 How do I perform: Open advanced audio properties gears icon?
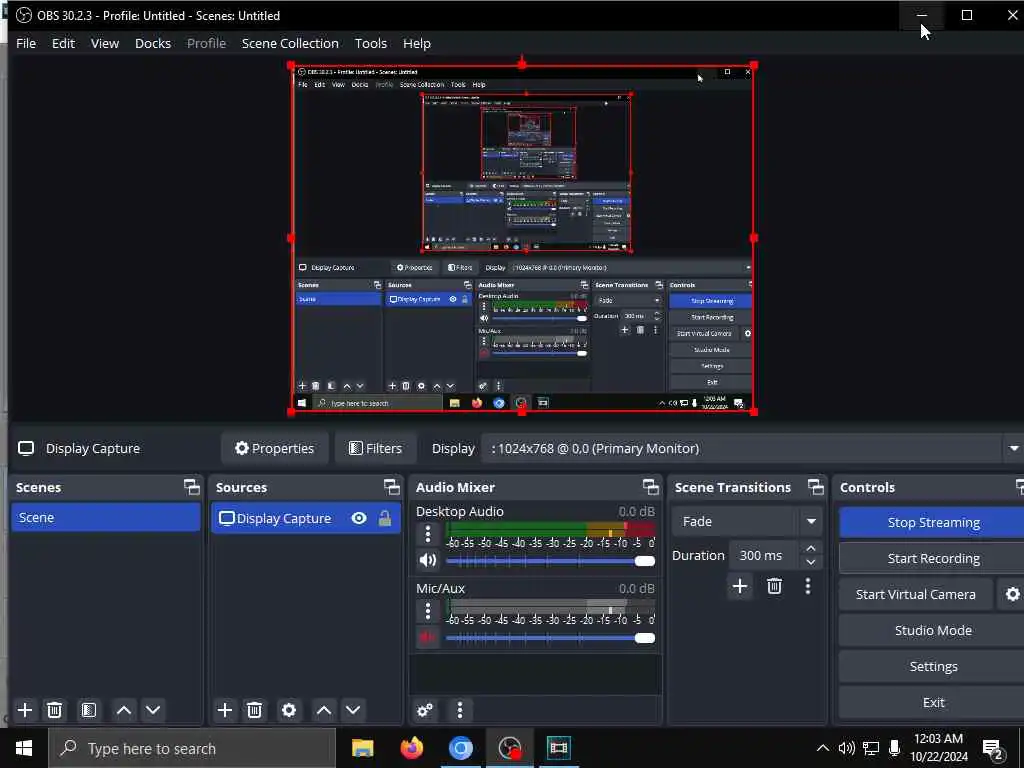click(x=425, y=710)
